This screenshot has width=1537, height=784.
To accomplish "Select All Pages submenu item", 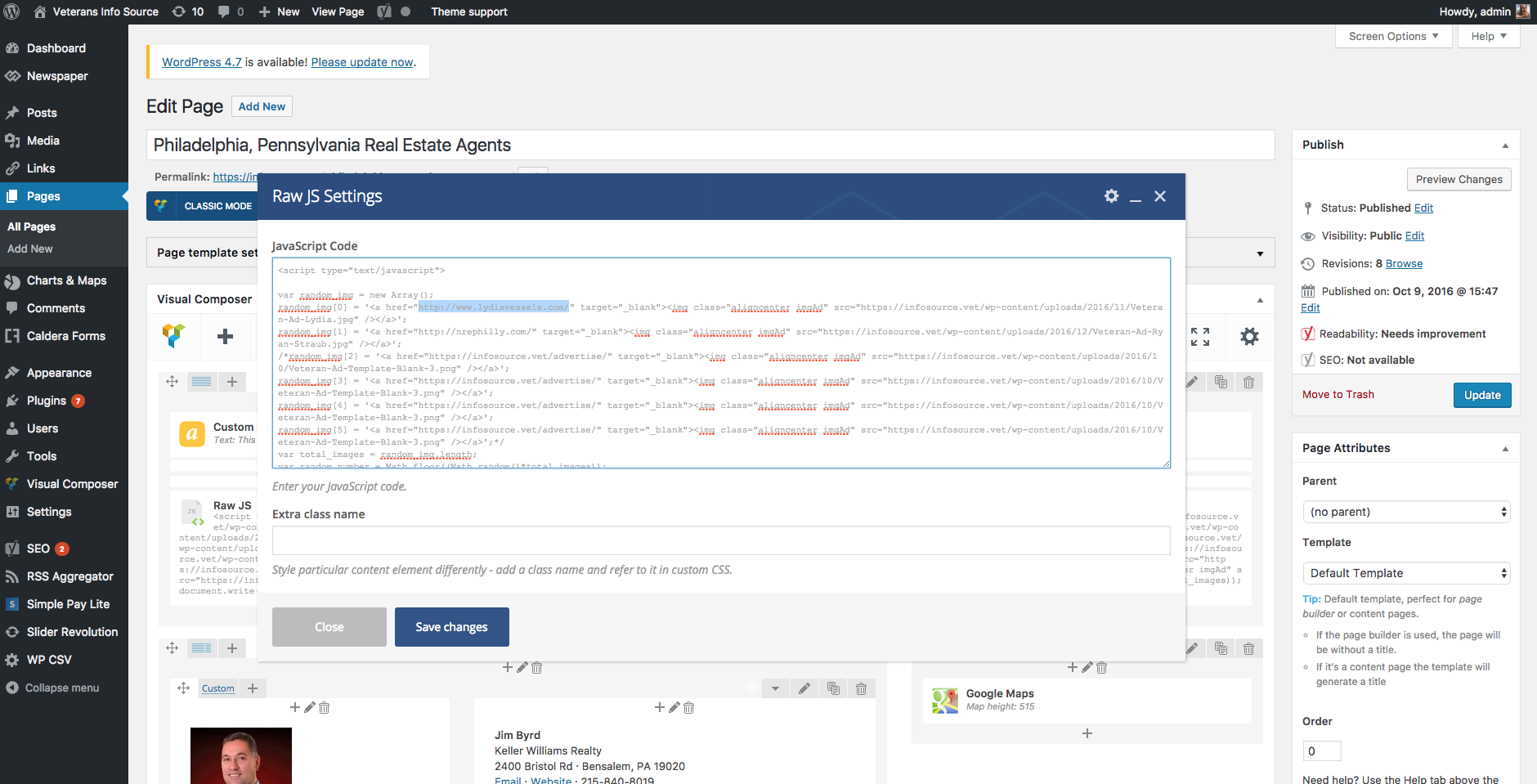I will click(x=32, y=226).
